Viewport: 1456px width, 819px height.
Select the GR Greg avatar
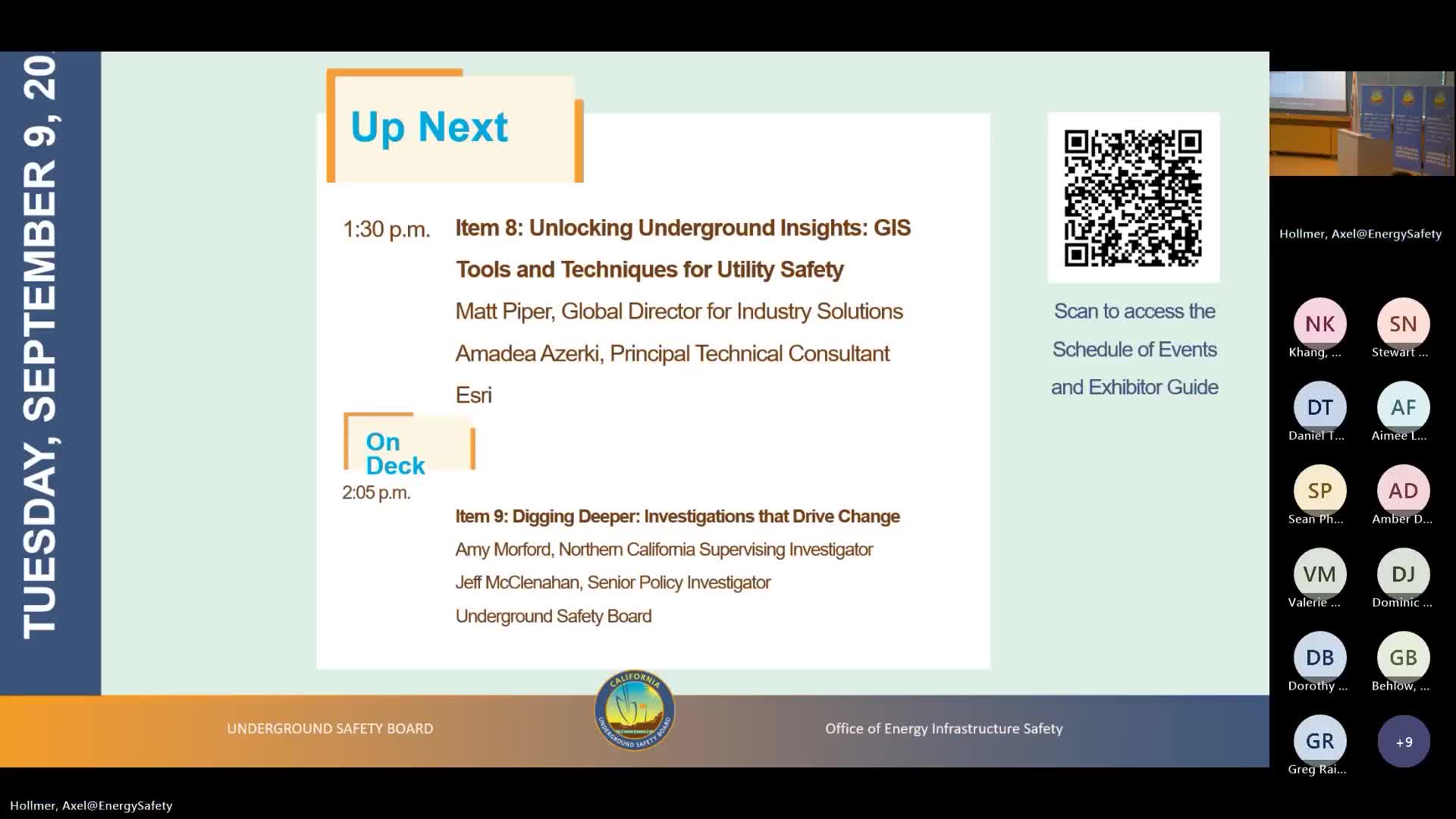tap(1319, 741)
